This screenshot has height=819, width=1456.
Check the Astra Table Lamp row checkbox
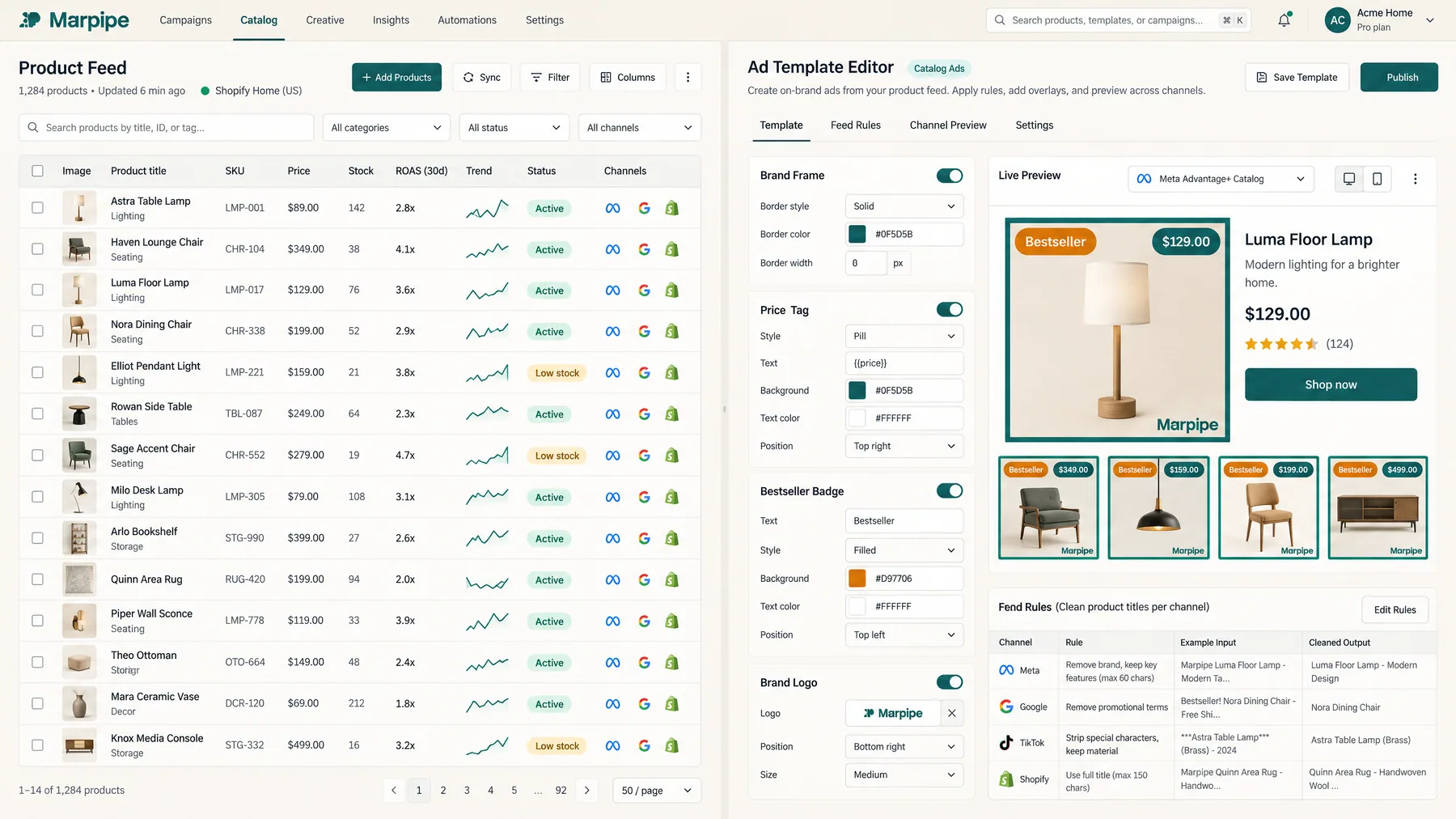(x=37, y=208)
